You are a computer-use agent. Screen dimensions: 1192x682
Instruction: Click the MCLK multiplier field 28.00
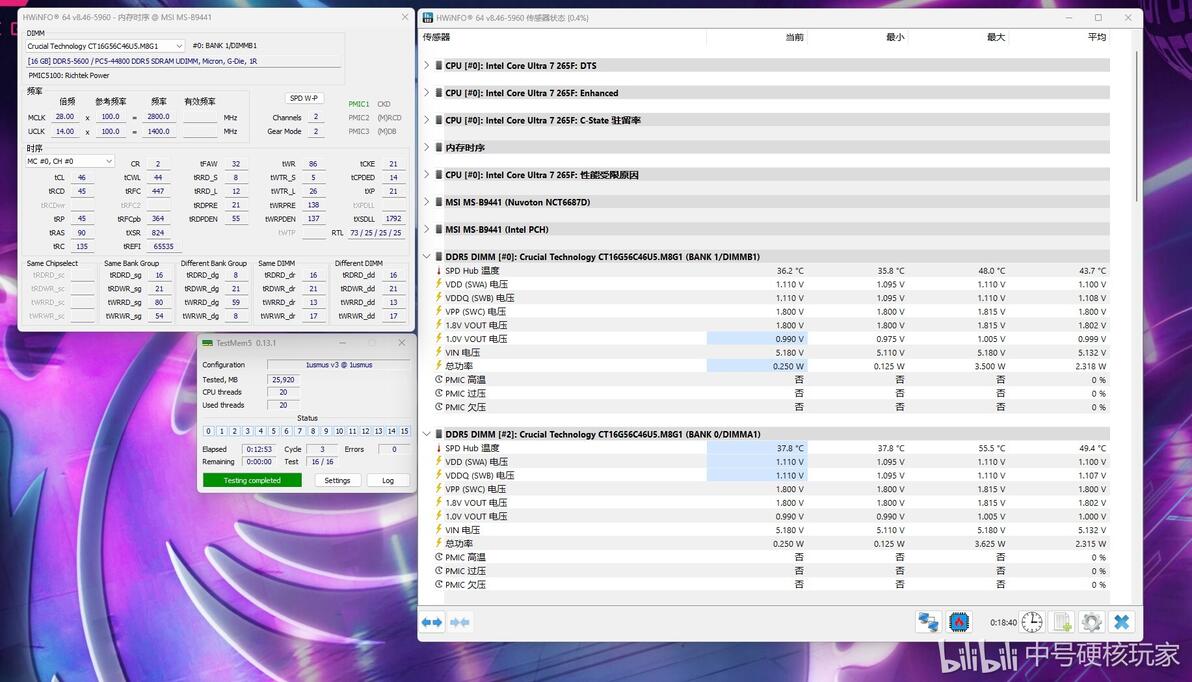click(x=65, y=117)
